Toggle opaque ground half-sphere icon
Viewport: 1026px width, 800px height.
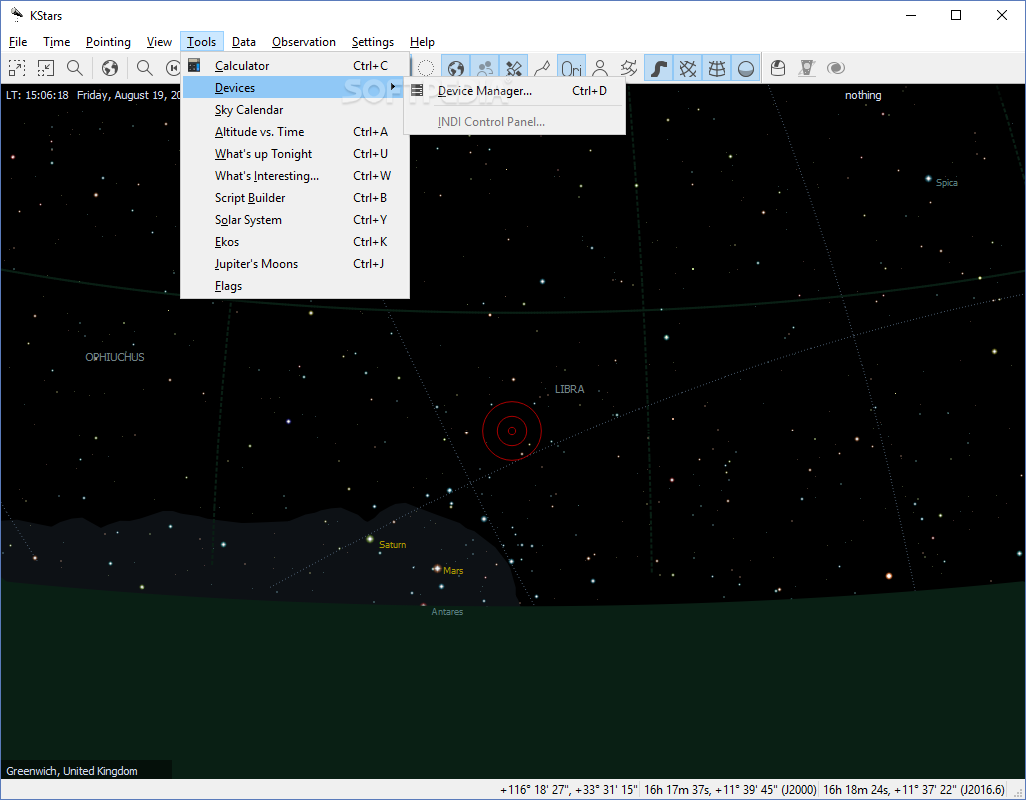coord(745,68)
